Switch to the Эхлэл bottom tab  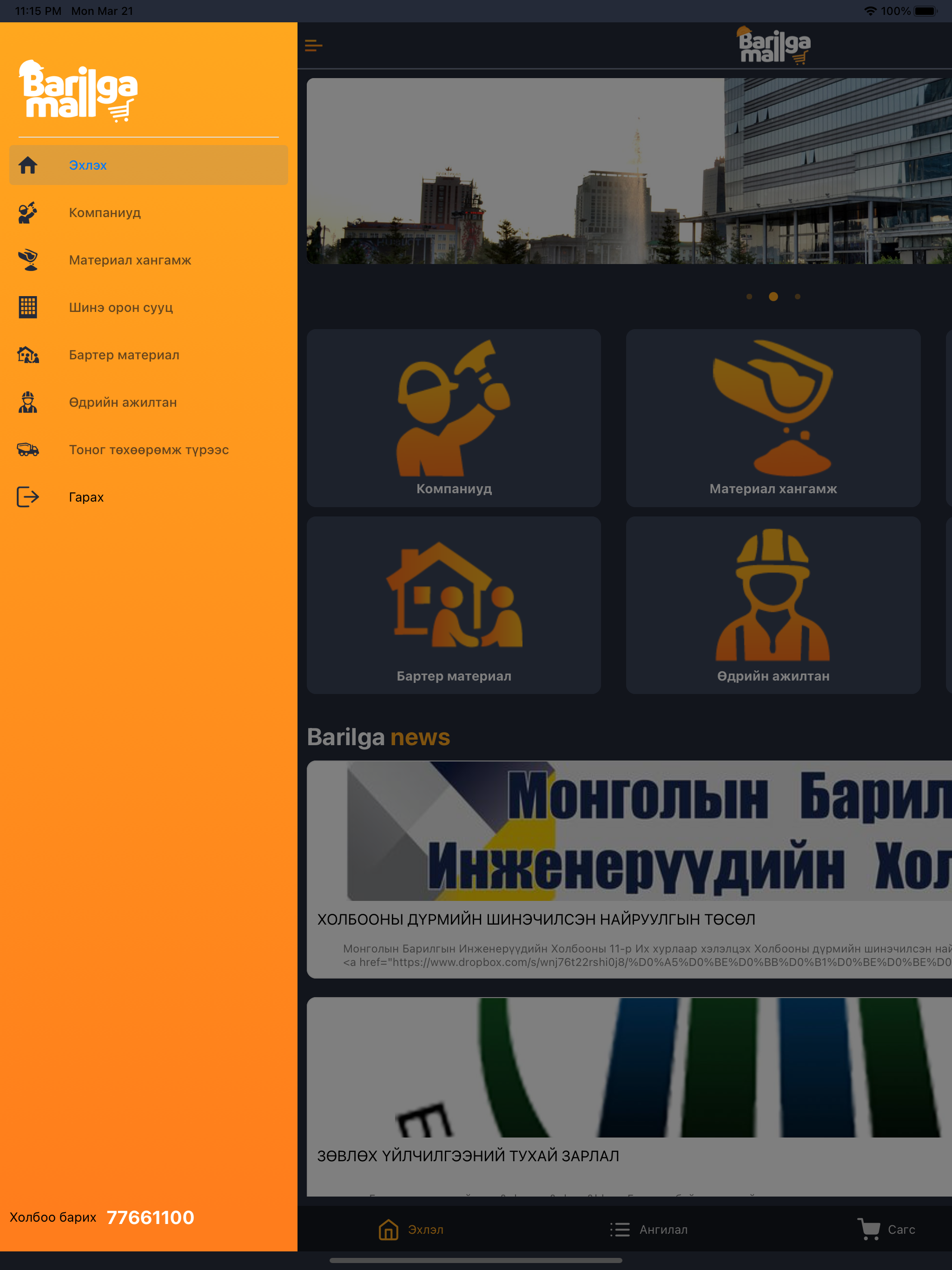click(410, 1230)
